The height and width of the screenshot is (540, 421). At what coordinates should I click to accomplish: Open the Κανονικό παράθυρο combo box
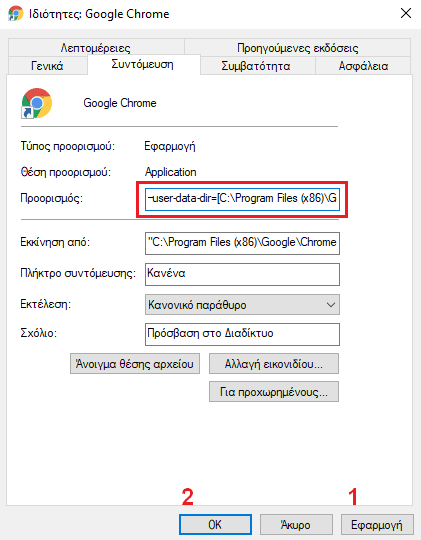pos(242,305)
